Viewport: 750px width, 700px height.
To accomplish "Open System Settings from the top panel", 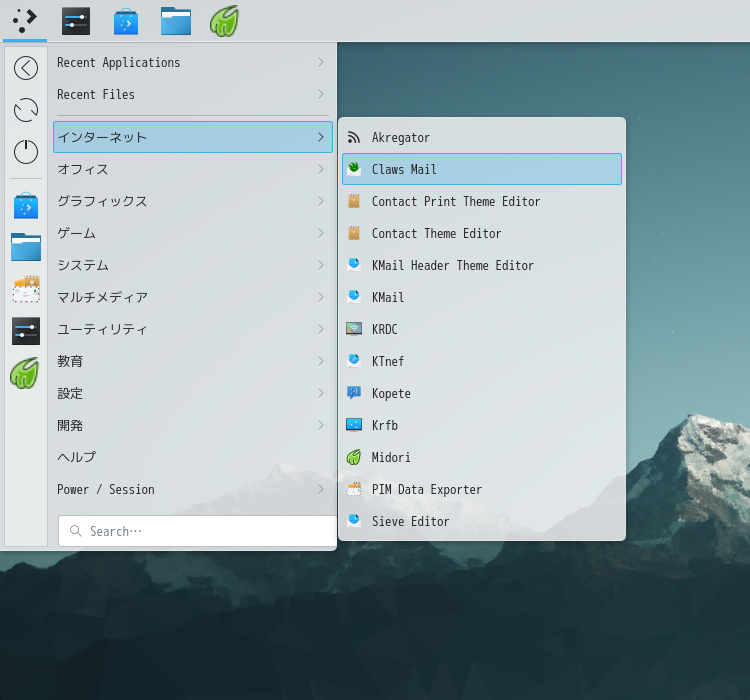I will (x=76, y=21).
